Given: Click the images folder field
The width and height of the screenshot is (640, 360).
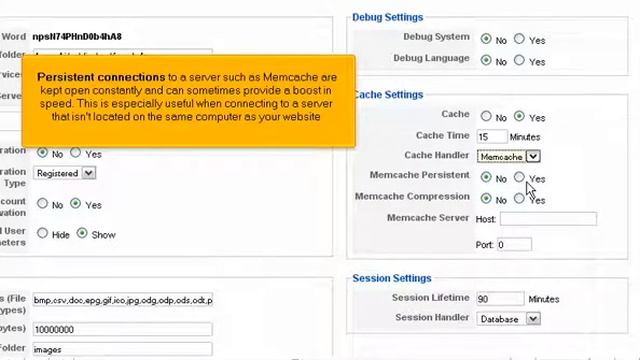Looking at the screenshot, I should 122,349.
